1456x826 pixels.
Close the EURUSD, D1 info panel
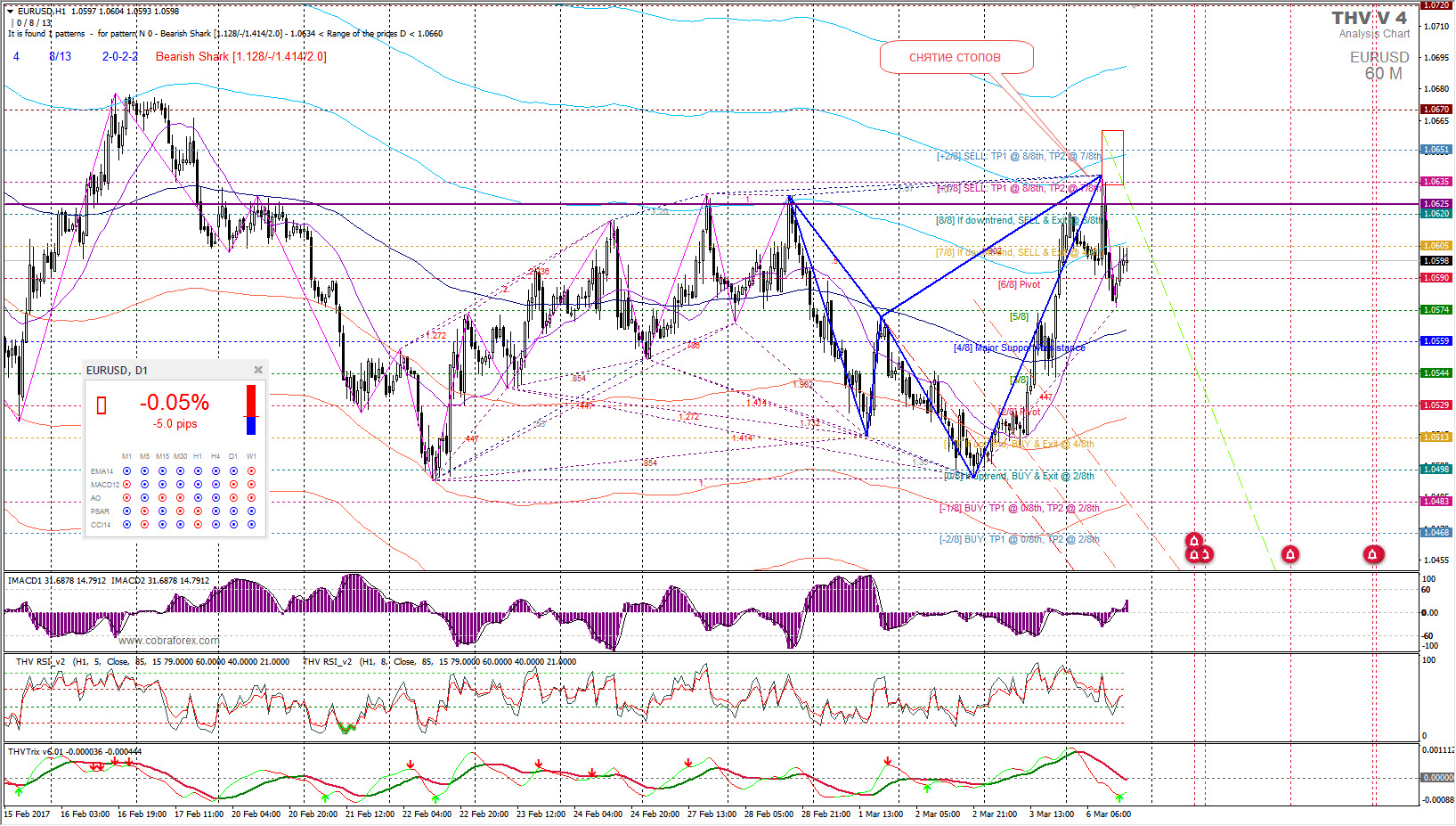pyautogui.click(x=258, y=370)
